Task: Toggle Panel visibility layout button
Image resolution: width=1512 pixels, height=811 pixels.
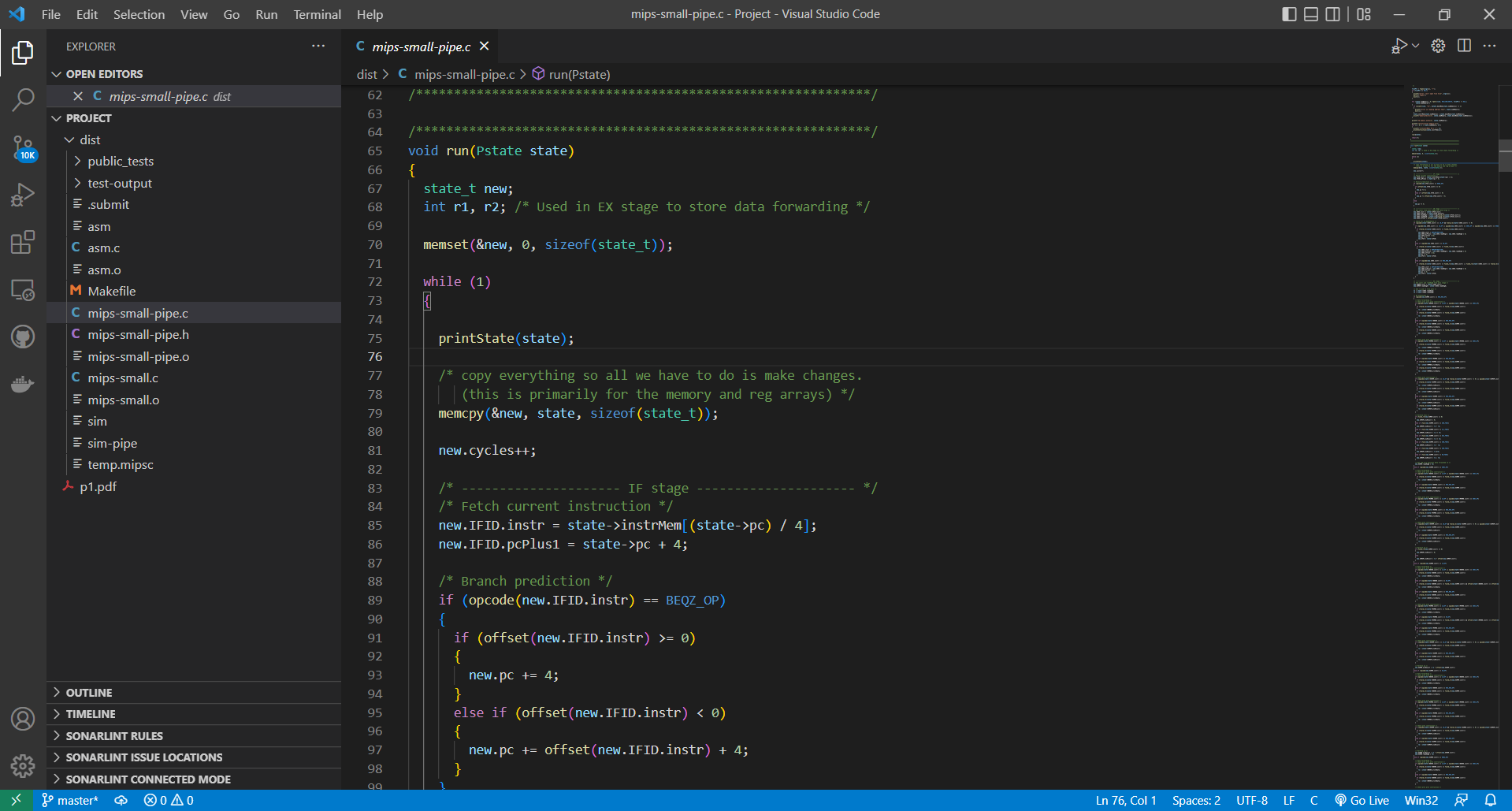Action: coord(1311,14)
